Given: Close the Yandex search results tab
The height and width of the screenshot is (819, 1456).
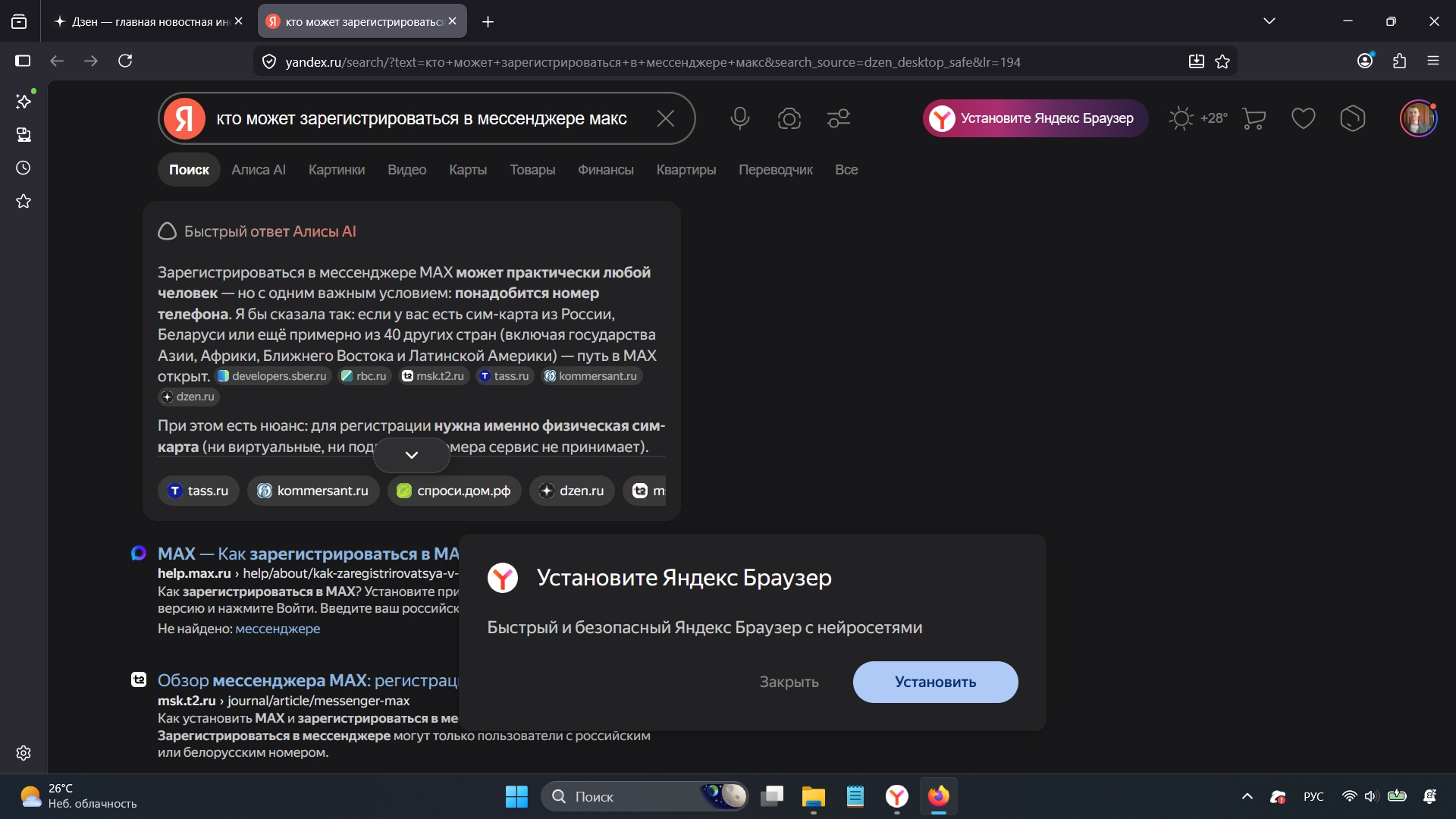Looking at the screenshot, I should [453, 21].
